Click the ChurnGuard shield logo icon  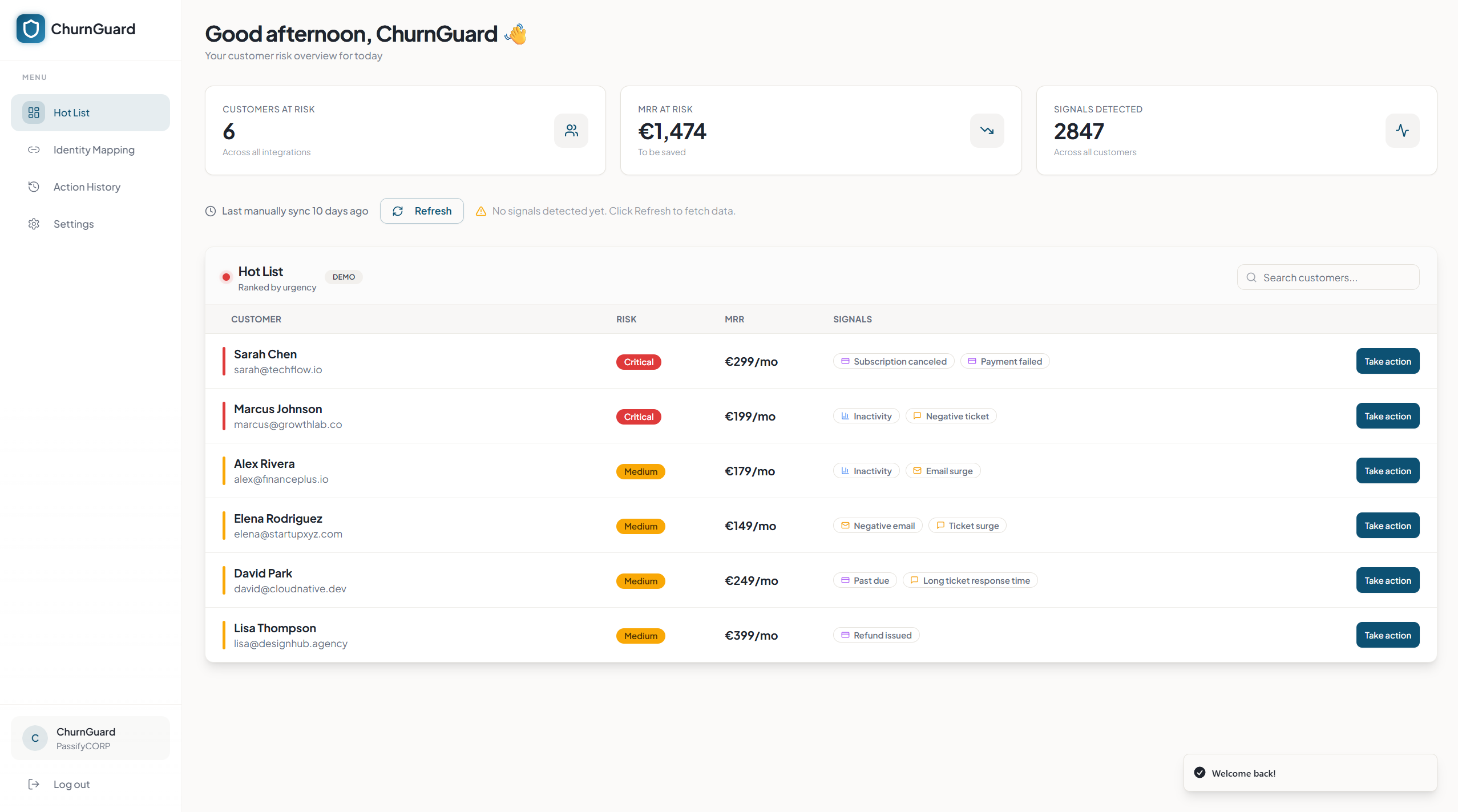pyautogui.click(x=31, y=29)
